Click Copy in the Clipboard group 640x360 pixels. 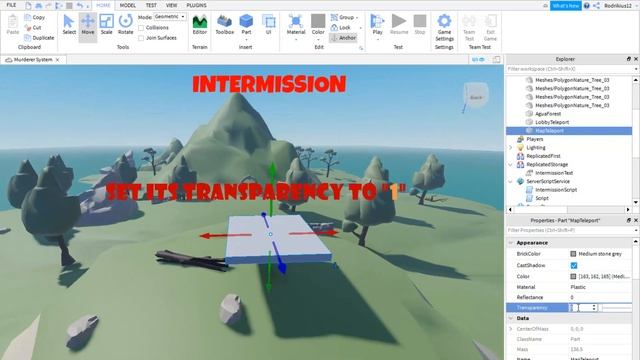coord(35,17)
